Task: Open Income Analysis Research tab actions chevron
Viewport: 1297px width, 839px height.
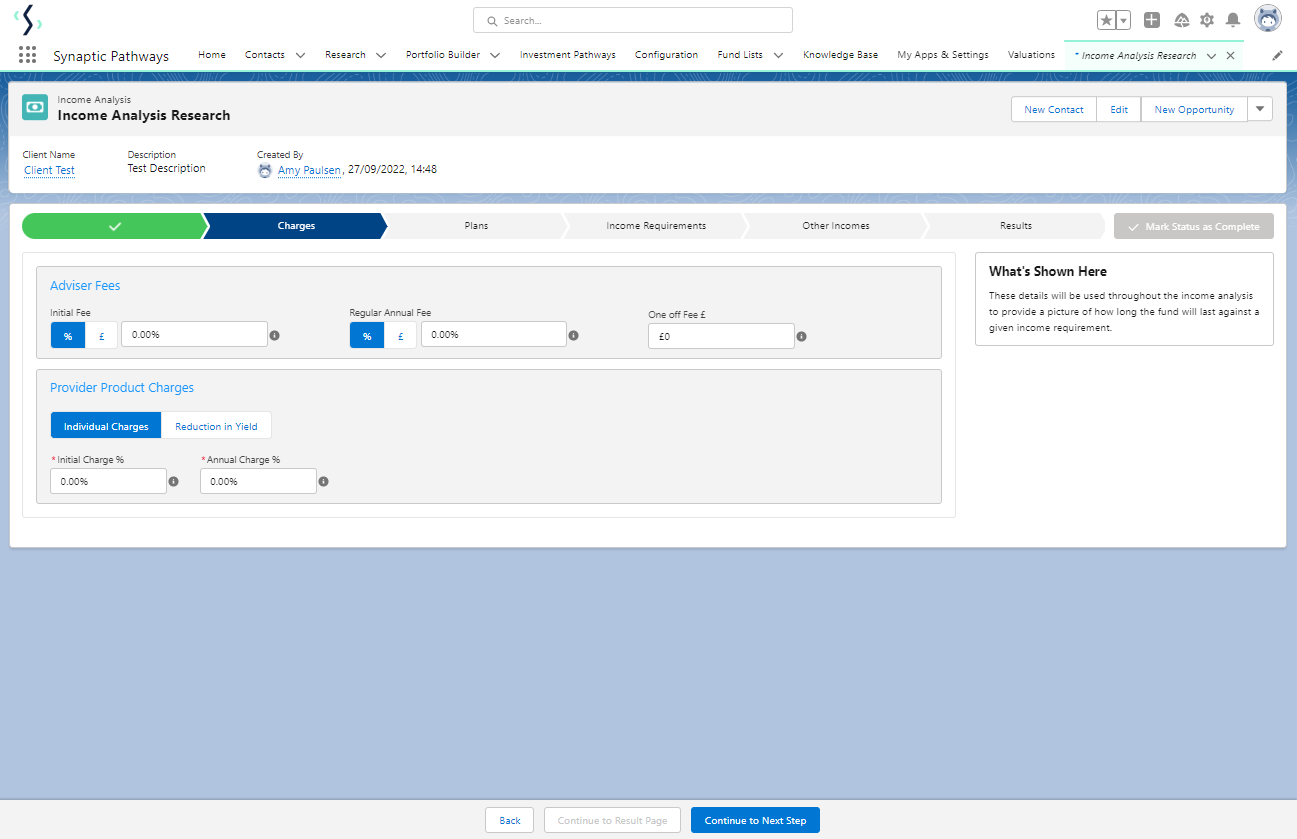Action: tap(1211, 56)
